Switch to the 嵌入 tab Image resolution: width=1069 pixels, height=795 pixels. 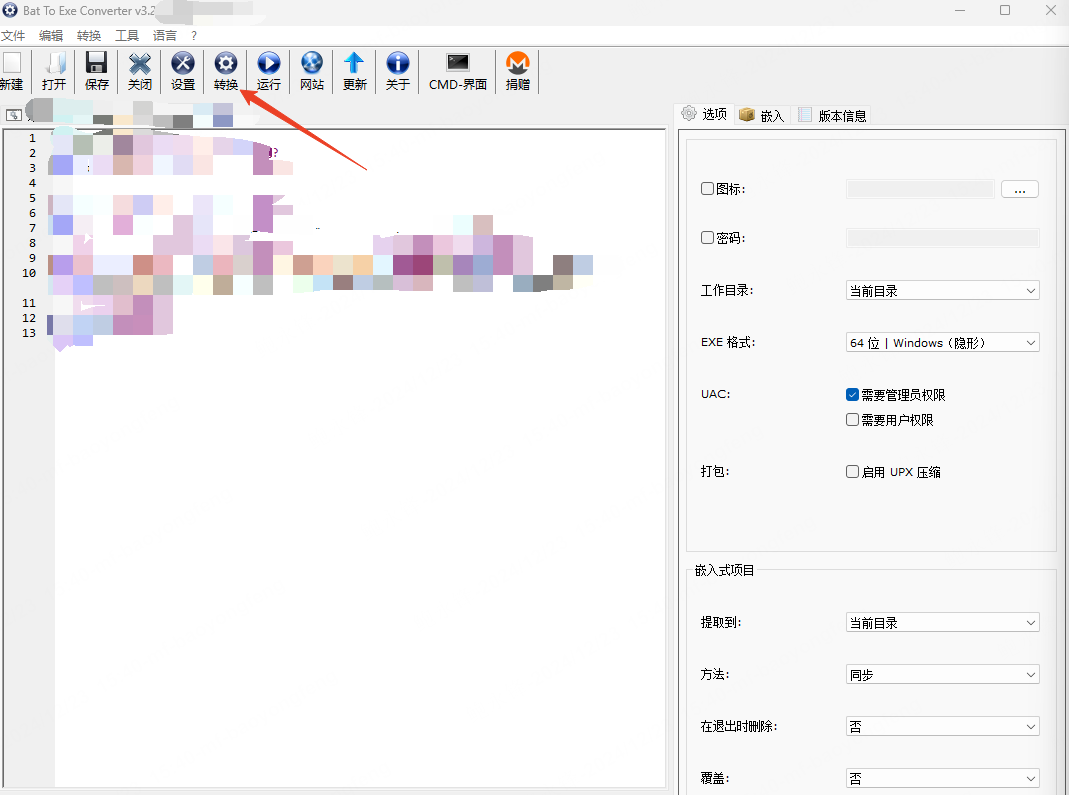coord(762,116)
